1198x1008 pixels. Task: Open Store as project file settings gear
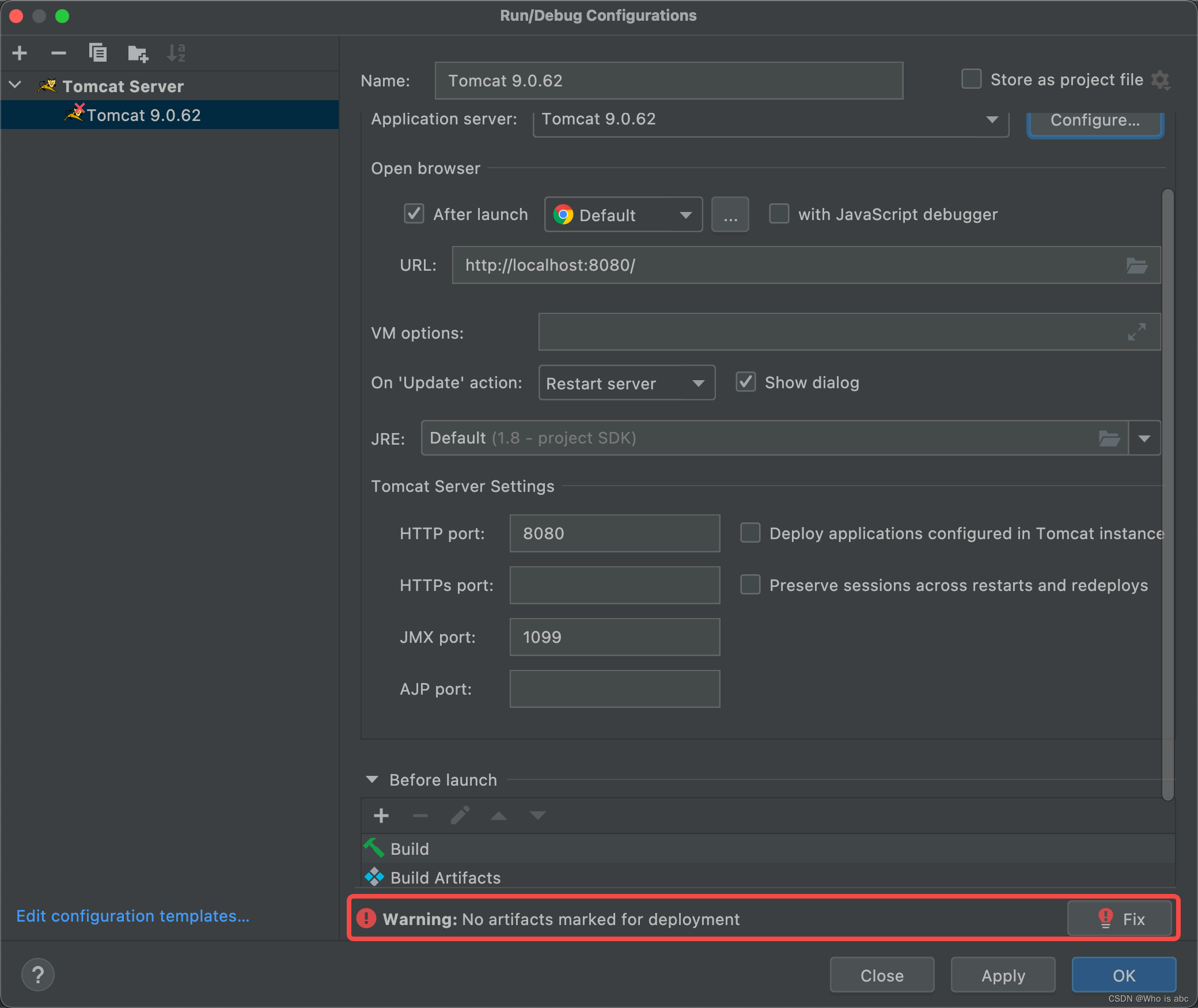[1161, 80]
